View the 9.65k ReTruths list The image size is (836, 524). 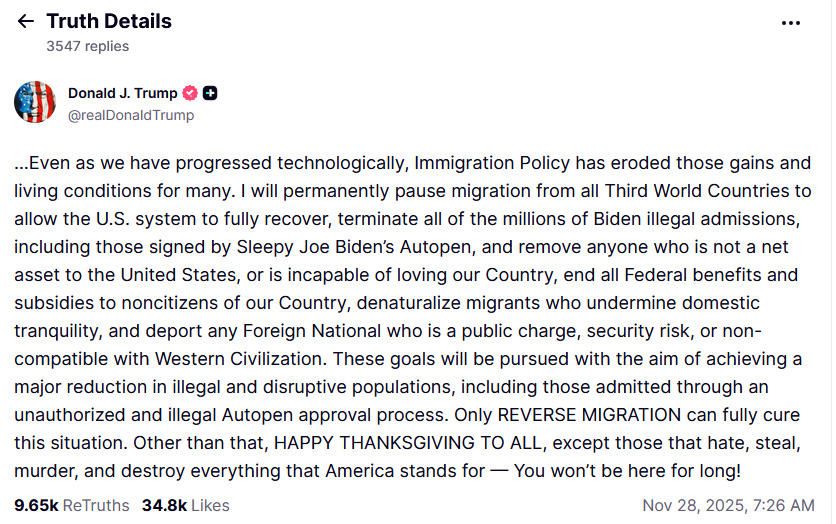click(x=70, y=505)
